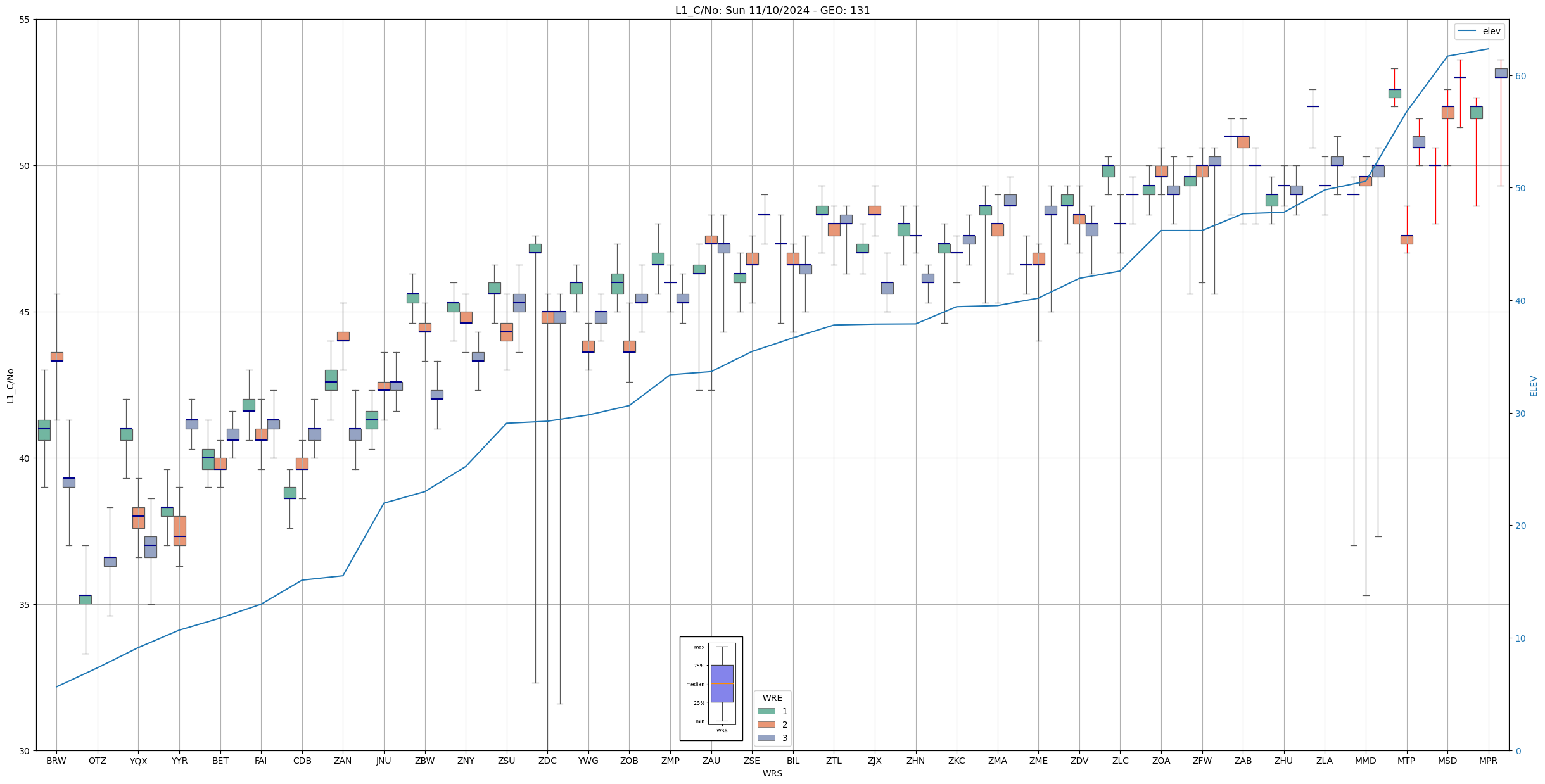Click the blue-gray WRE 3 legend swatch
Image resolution: width=1545 pixels, height=784 pixels.
pos(766,738)
